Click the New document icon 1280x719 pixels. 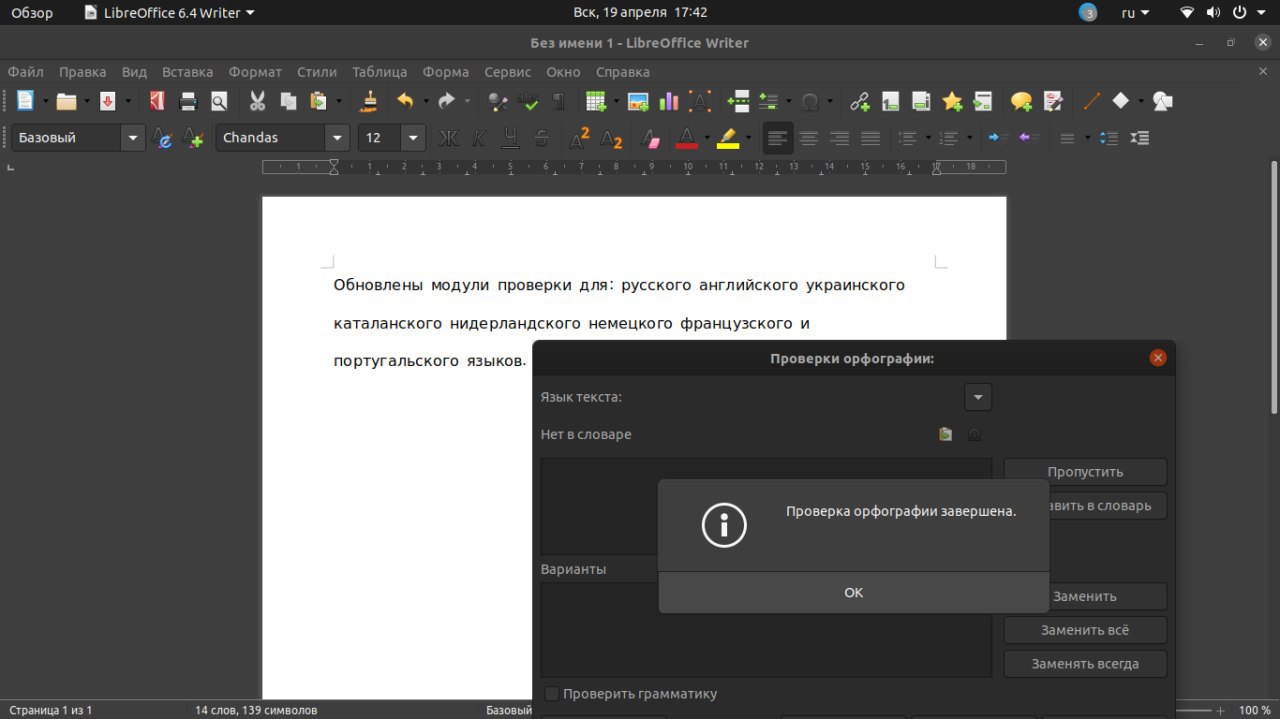pyautogui.click(x=25, y=101)
